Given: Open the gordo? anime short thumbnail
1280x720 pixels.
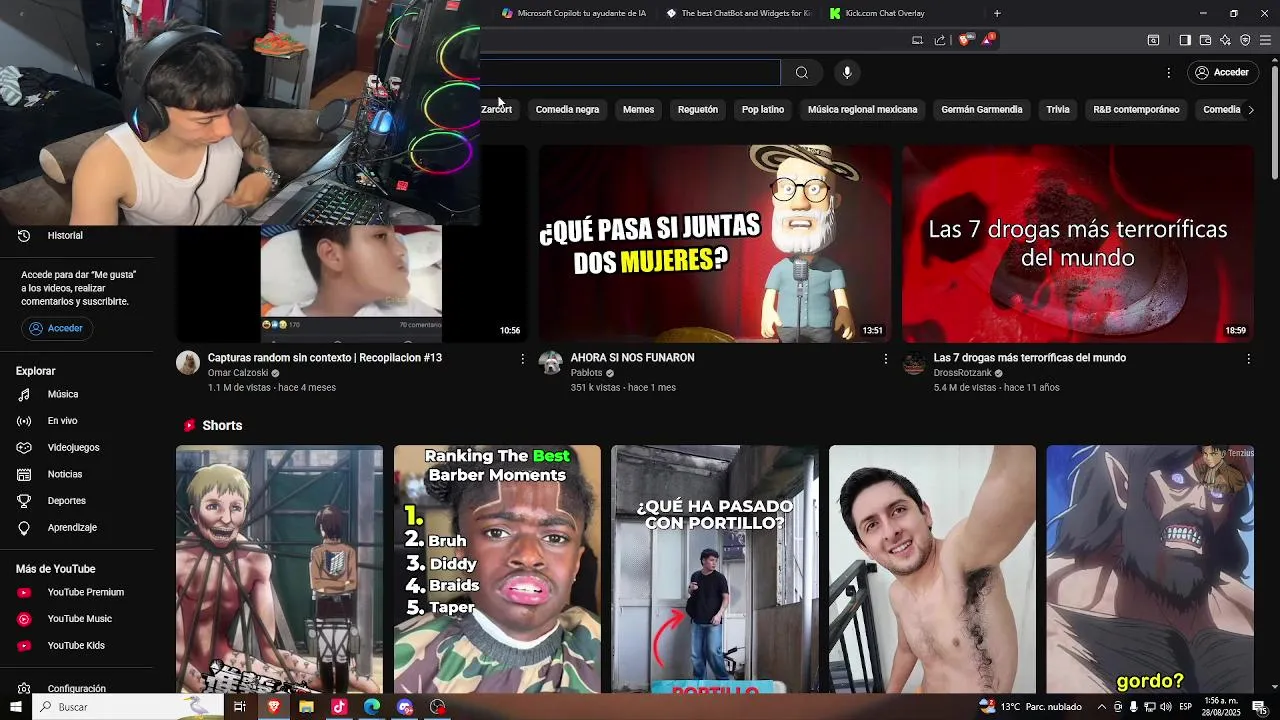Looking at the screenshot, I should 1150,569.
